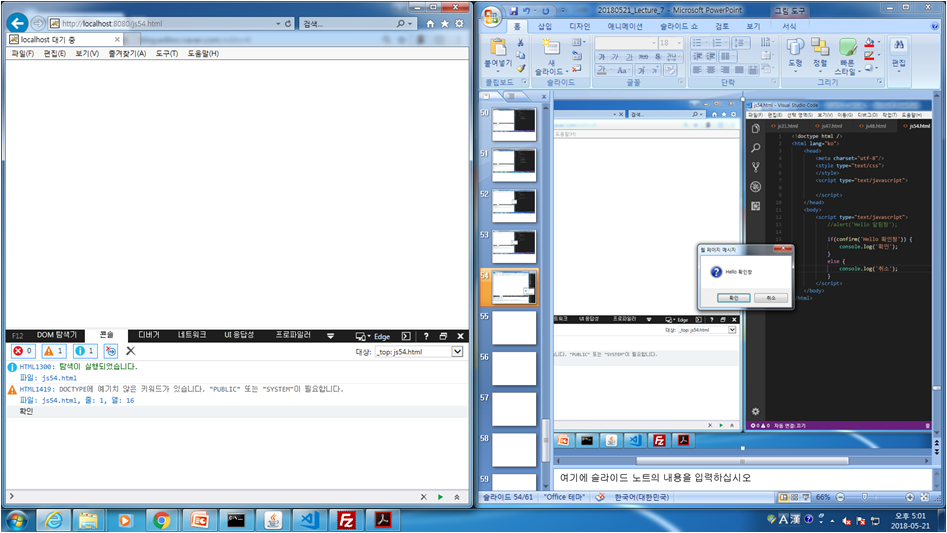This screenshot has width=947, height=533.
Task: Open IE home page icon
Action: pos(430,24)
